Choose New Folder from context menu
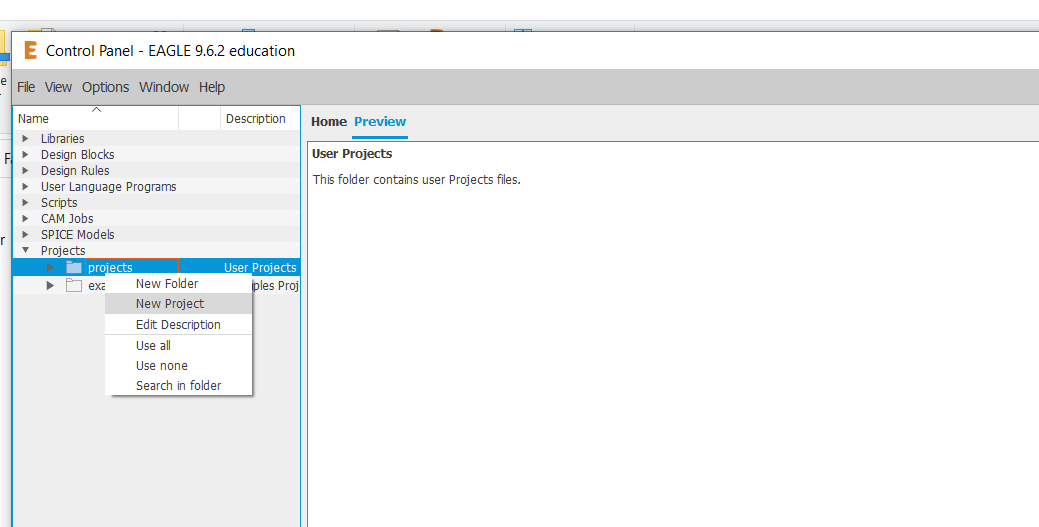 point(178,283)
